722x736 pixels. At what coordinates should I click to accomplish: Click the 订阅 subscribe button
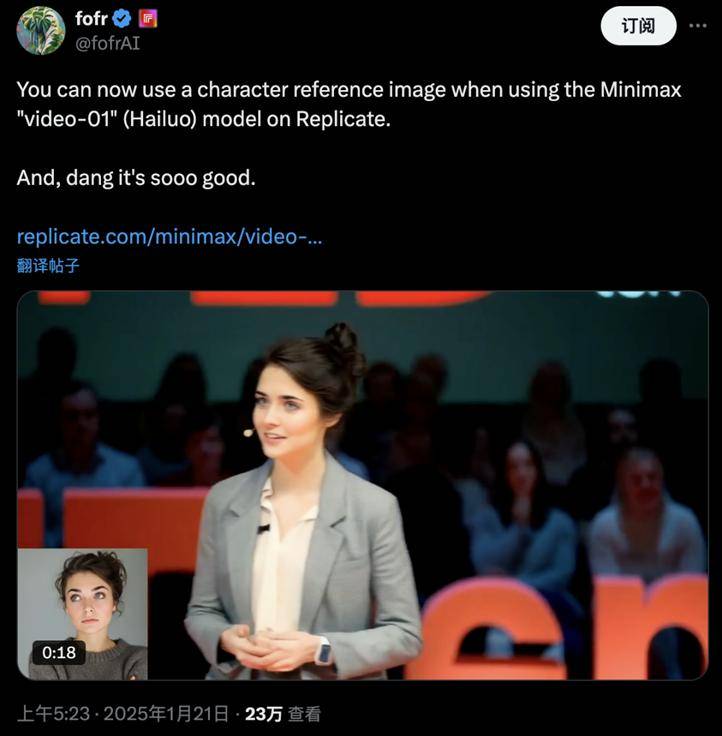click(x=638, y=26)
